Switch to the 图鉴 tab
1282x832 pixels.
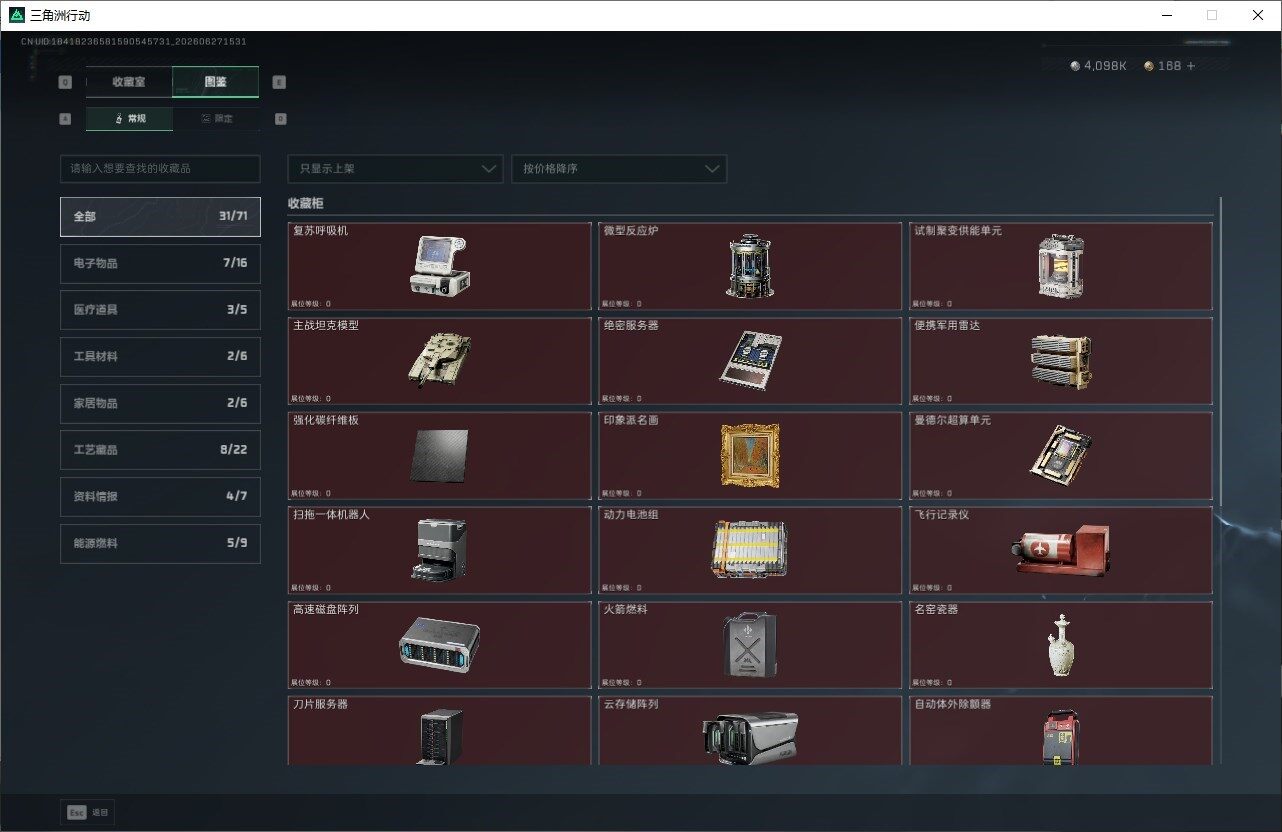pos(215,82)
